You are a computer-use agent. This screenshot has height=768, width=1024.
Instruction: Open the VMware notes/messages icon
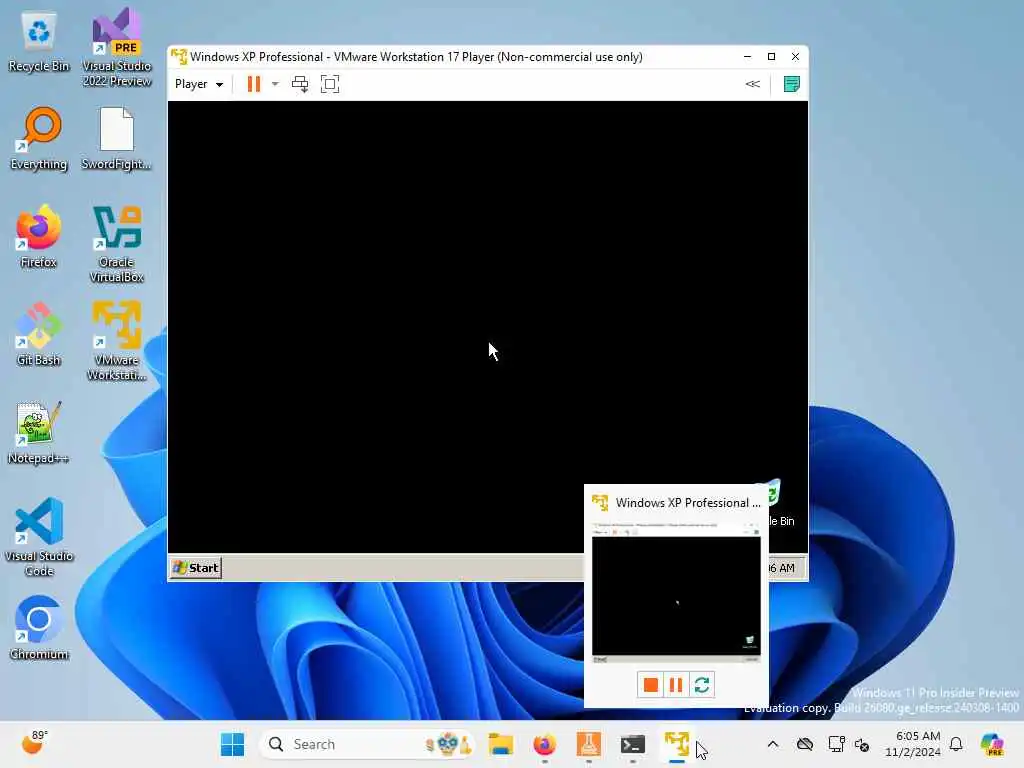click(x=792, y=84)
